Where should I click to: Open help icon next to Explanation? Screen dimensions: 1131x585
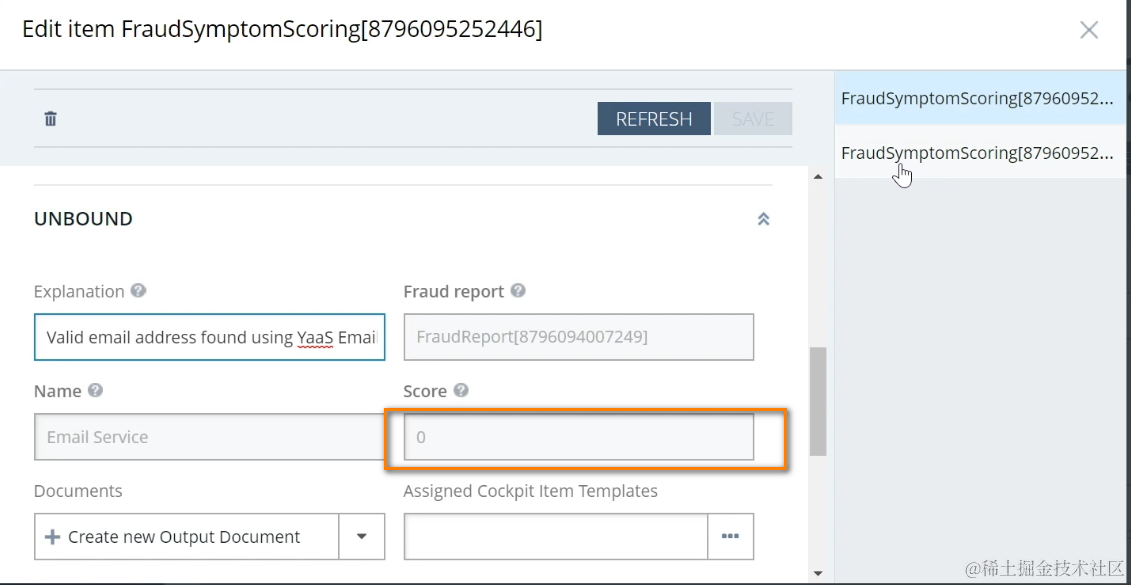click(138, 291)
